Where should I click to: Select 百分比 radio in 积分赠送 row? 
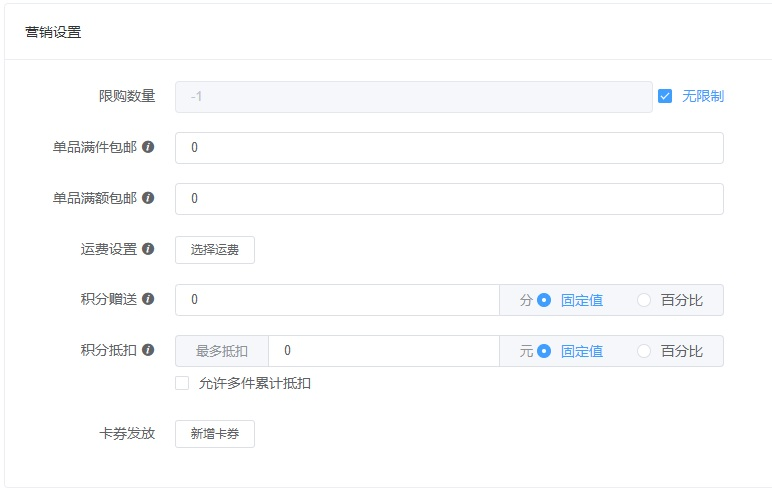644,300
